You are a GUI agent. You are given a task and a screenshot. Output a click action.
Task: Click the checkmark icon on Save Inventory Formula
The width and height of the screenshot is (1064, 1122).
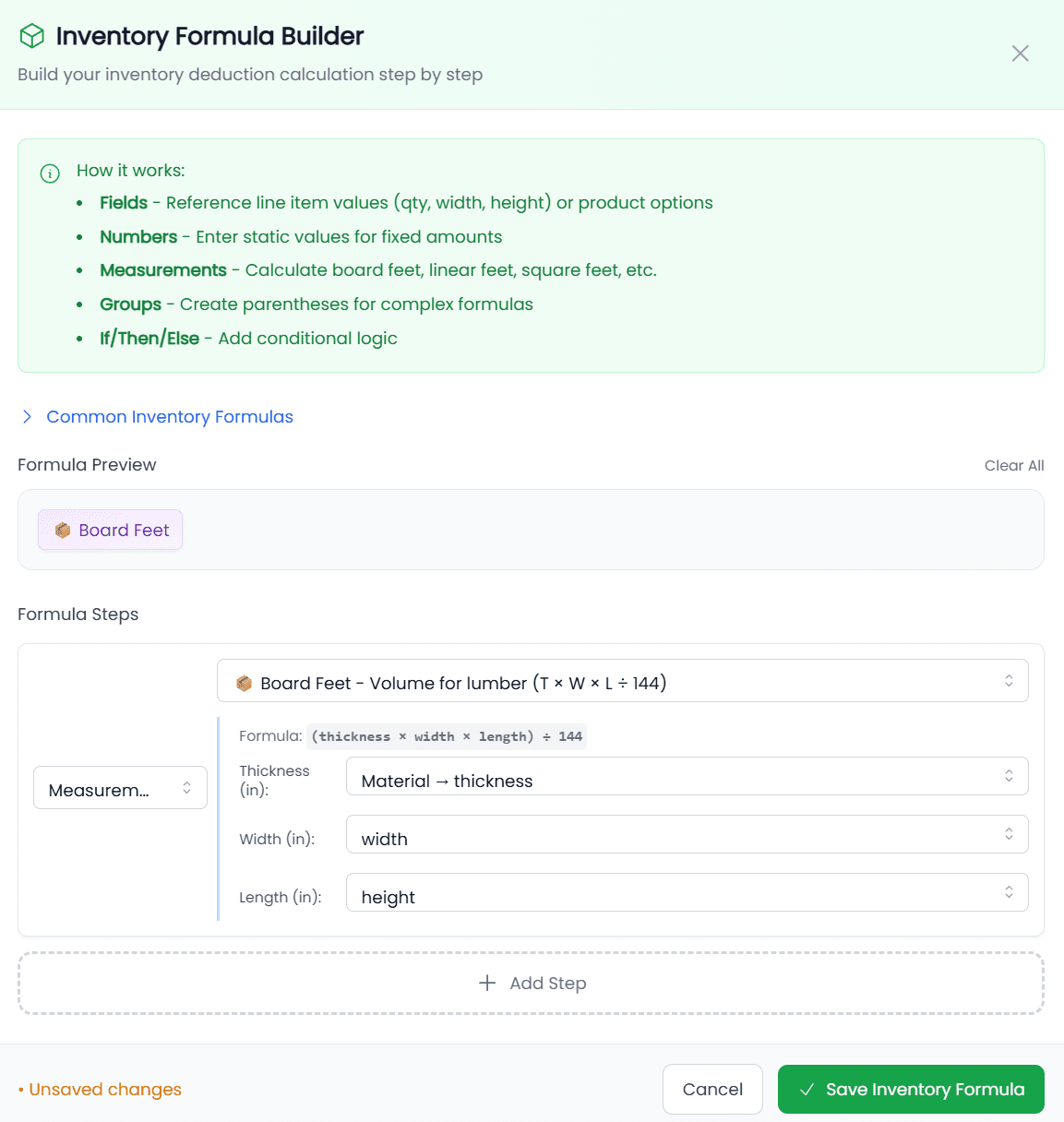[807, 1089]
